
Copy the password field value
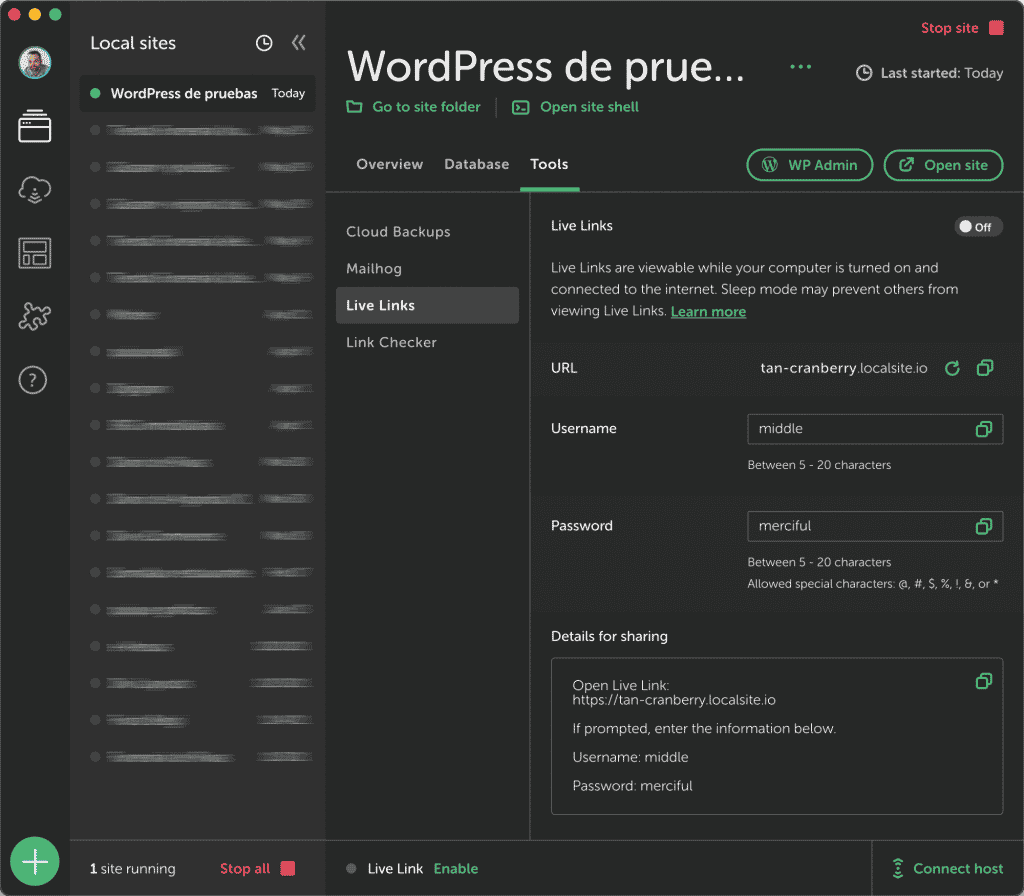[984, 526]
